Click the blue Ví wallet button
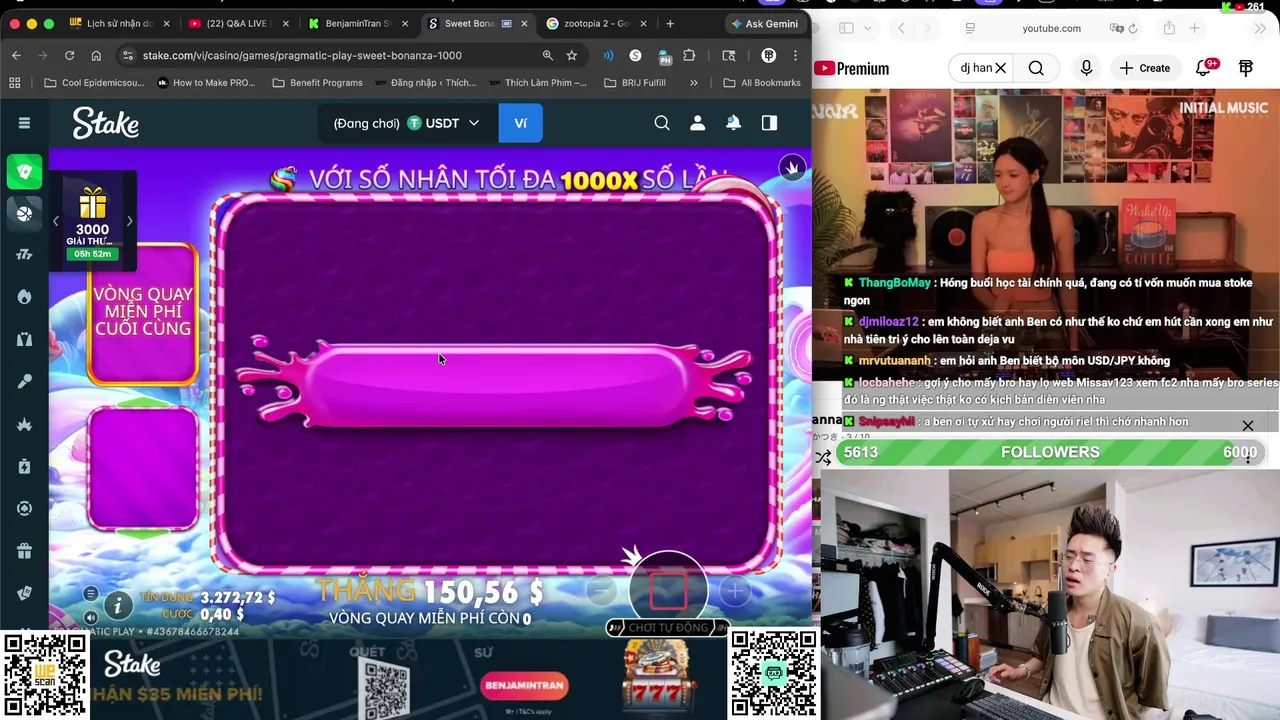 pyautogui.click(x=520, y=123)
